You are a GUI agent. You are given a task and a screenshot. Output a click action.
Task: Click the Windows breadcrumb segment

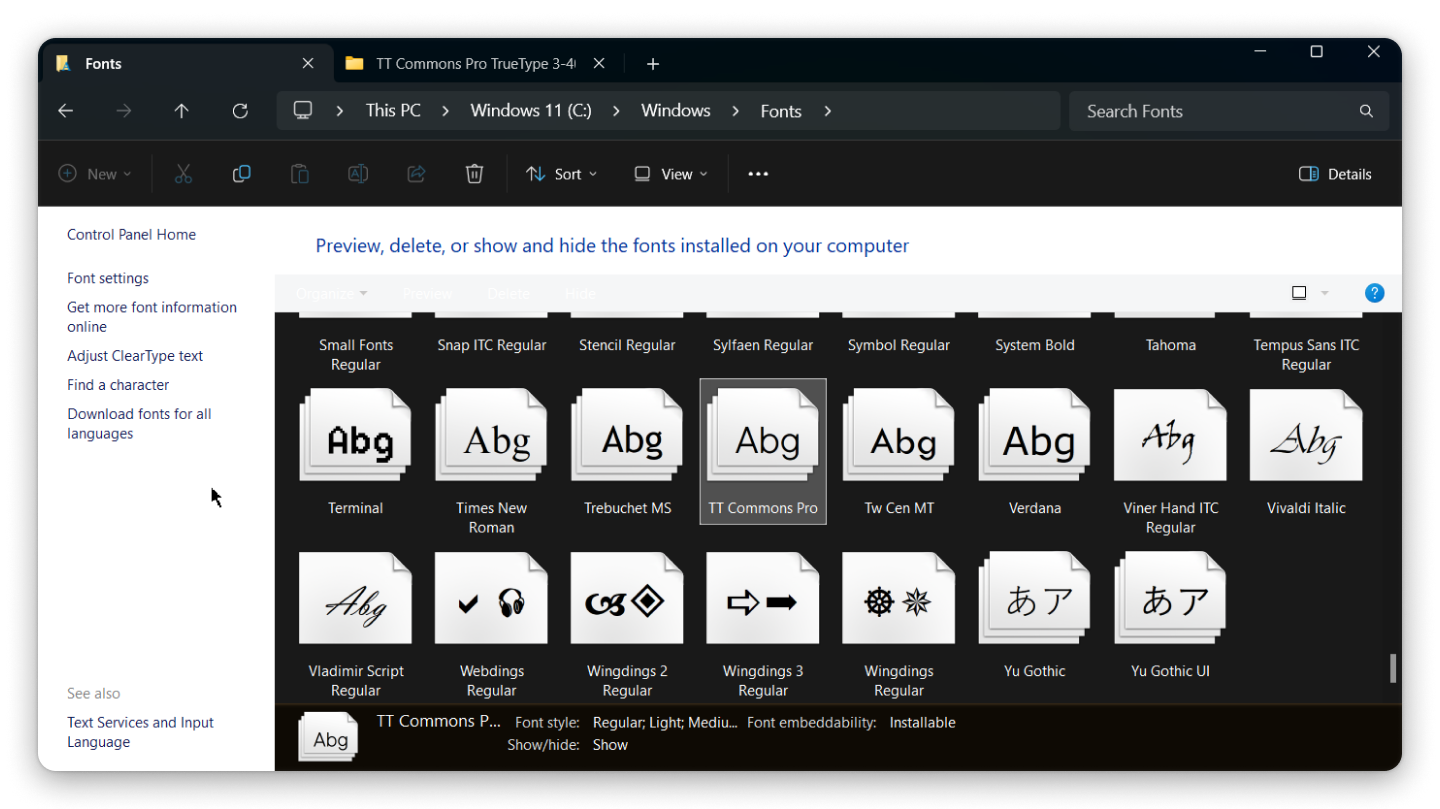click(676, 111)
